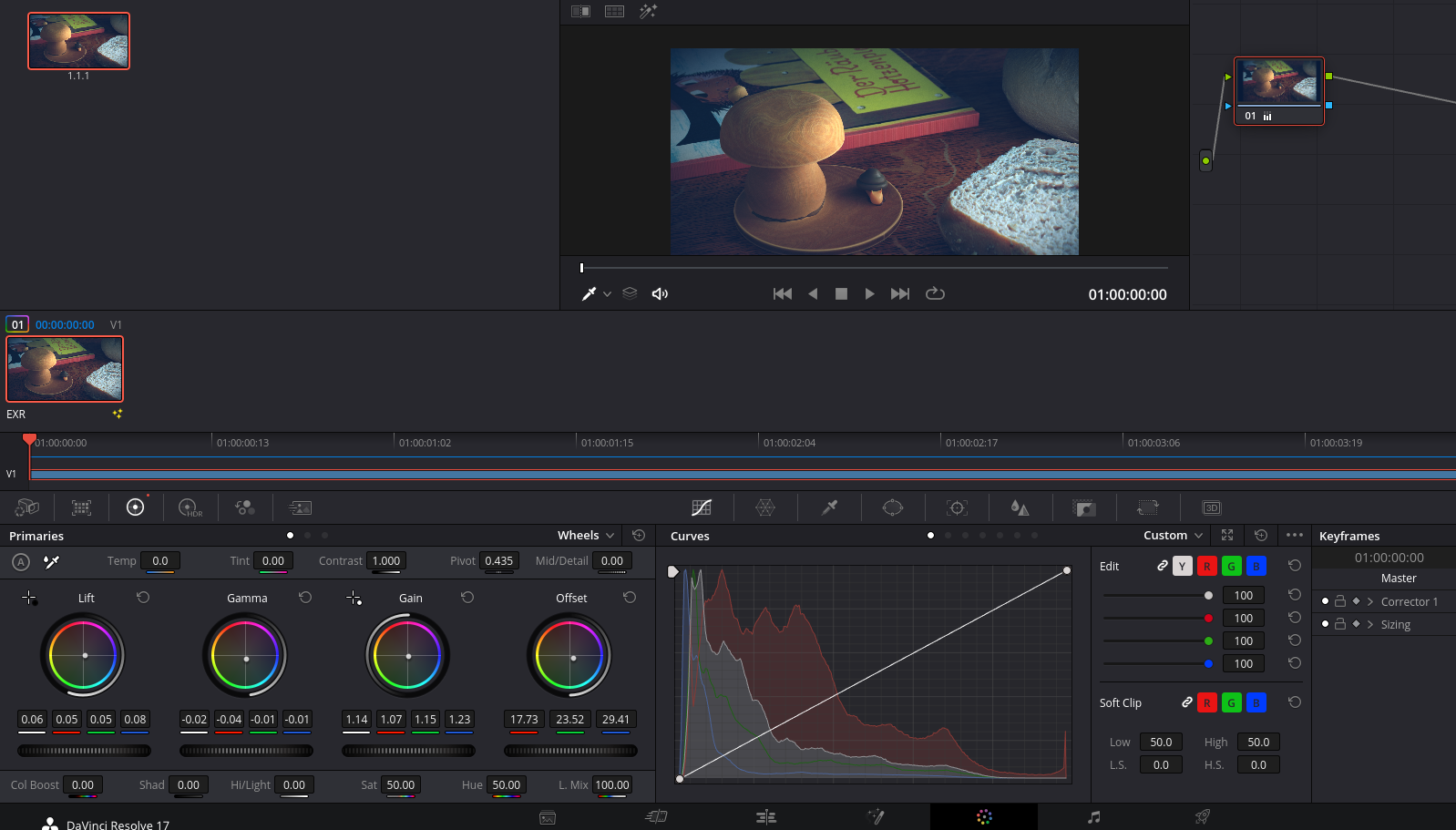Play the clip forward
Screen dimensions: 1456x830
869,294
